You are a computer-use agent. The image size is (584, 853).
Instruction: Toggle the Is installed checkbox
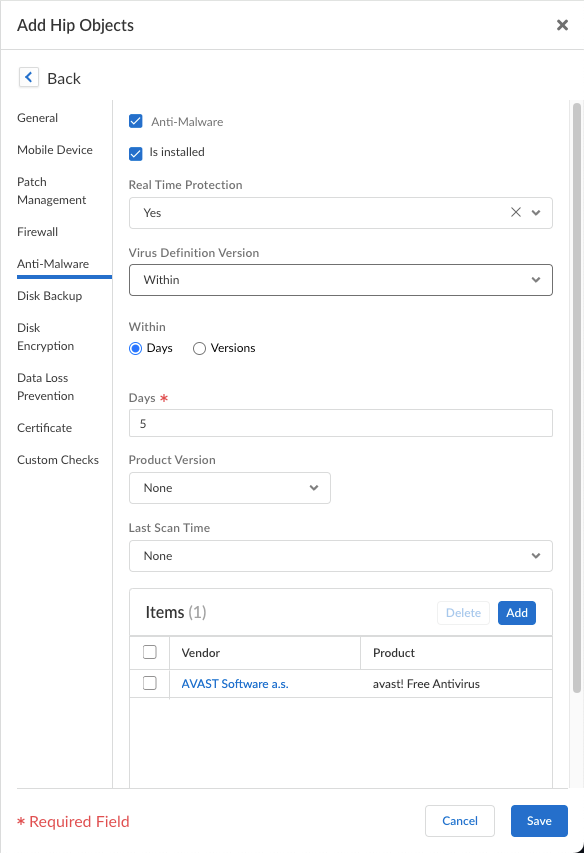click(135, 153)
